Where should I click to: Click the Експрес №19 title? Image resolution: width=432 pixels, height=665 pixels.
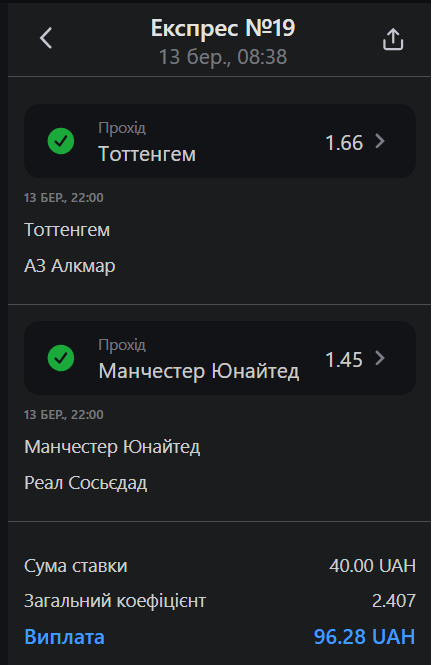tap(223, 28)
